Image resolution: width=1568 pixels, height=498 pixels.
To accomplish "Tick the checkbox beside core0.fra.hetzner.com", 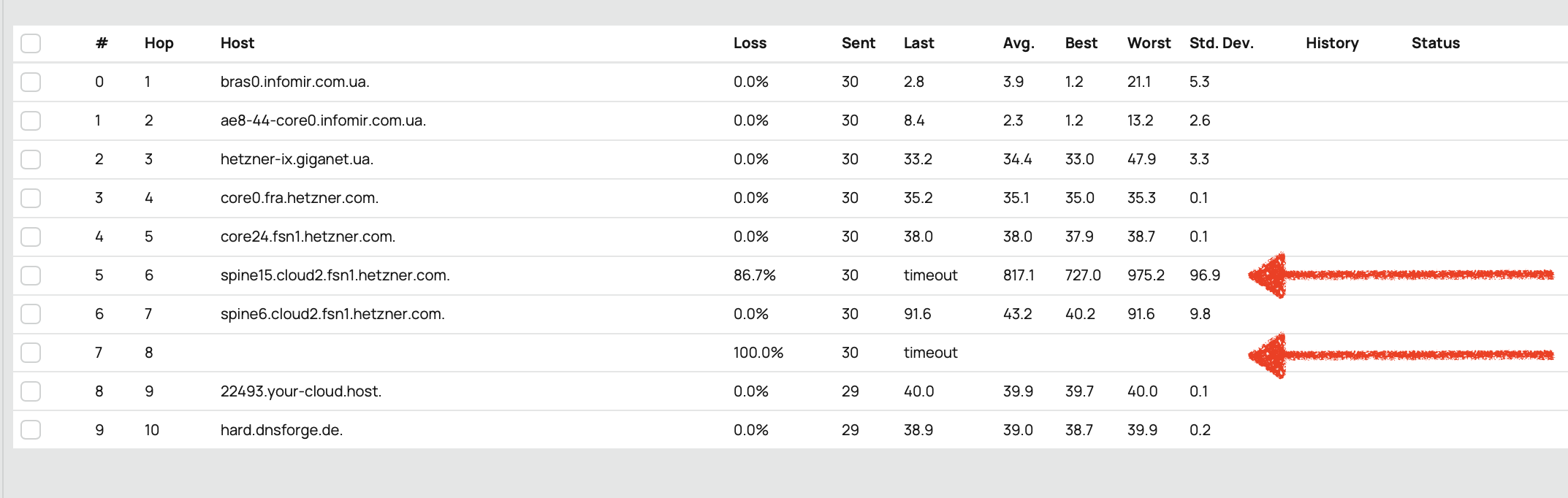I will [31, 198].
